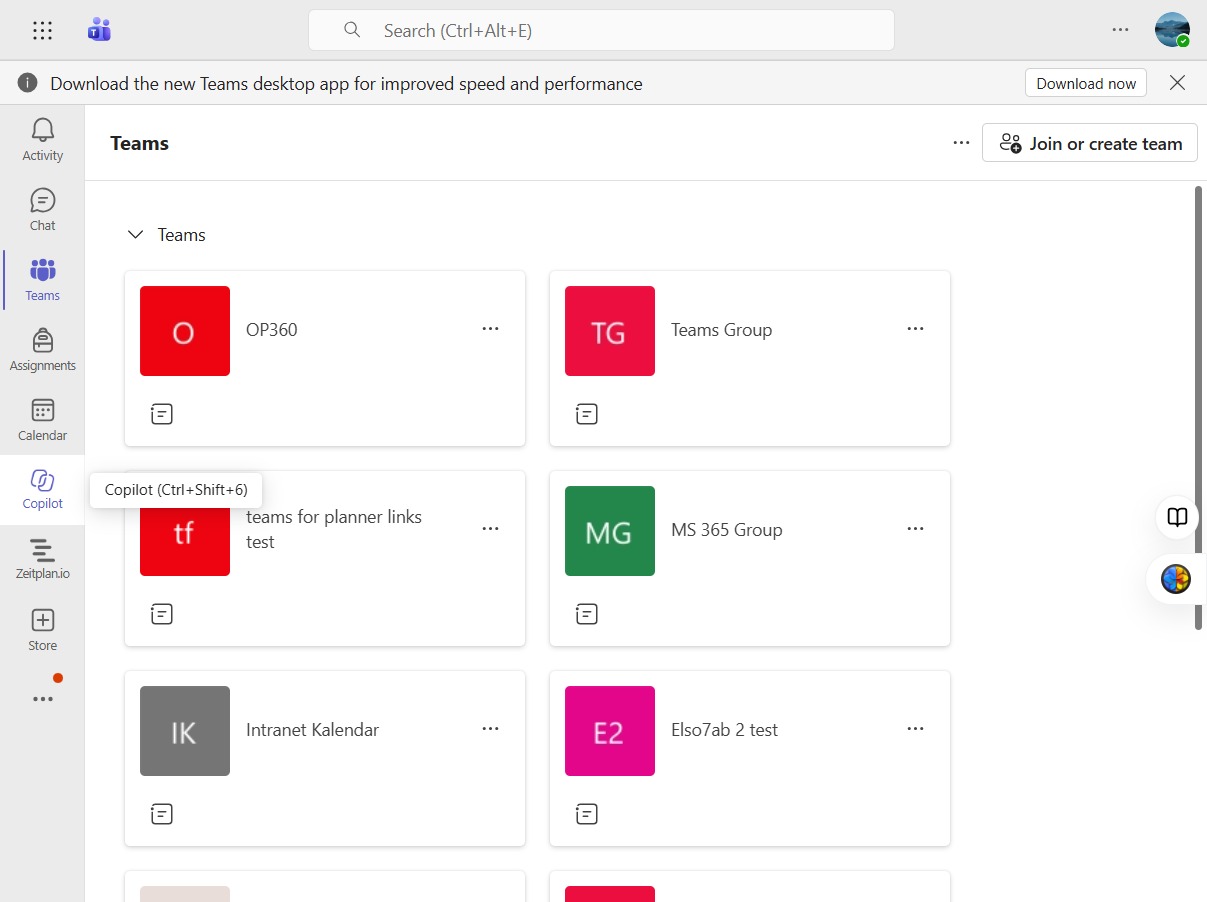Viewport: 1207px width, 902px height.
Task: Open the Store in sidebar
Action: pos(42,630)
